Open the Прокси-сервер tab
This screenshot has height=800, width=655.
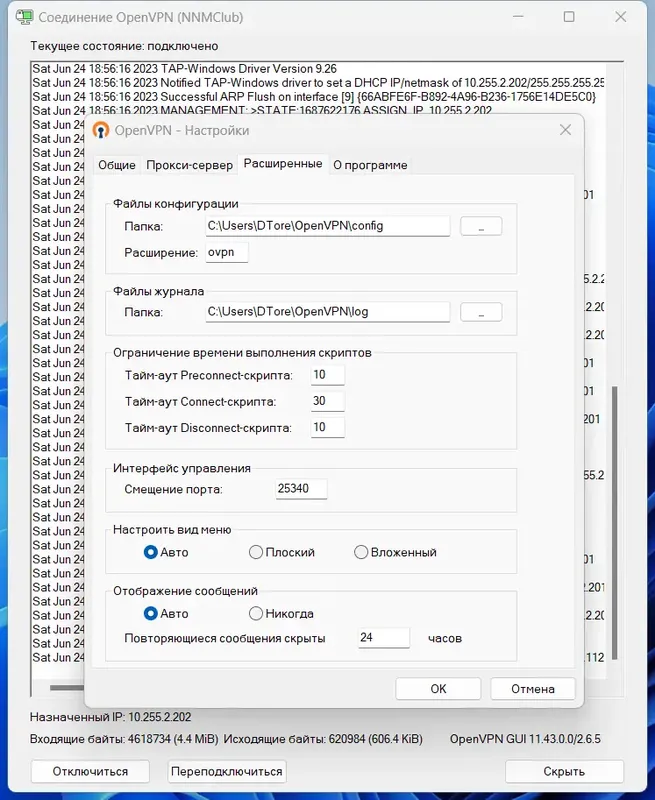pyautogui.click(x=189, y=165)
